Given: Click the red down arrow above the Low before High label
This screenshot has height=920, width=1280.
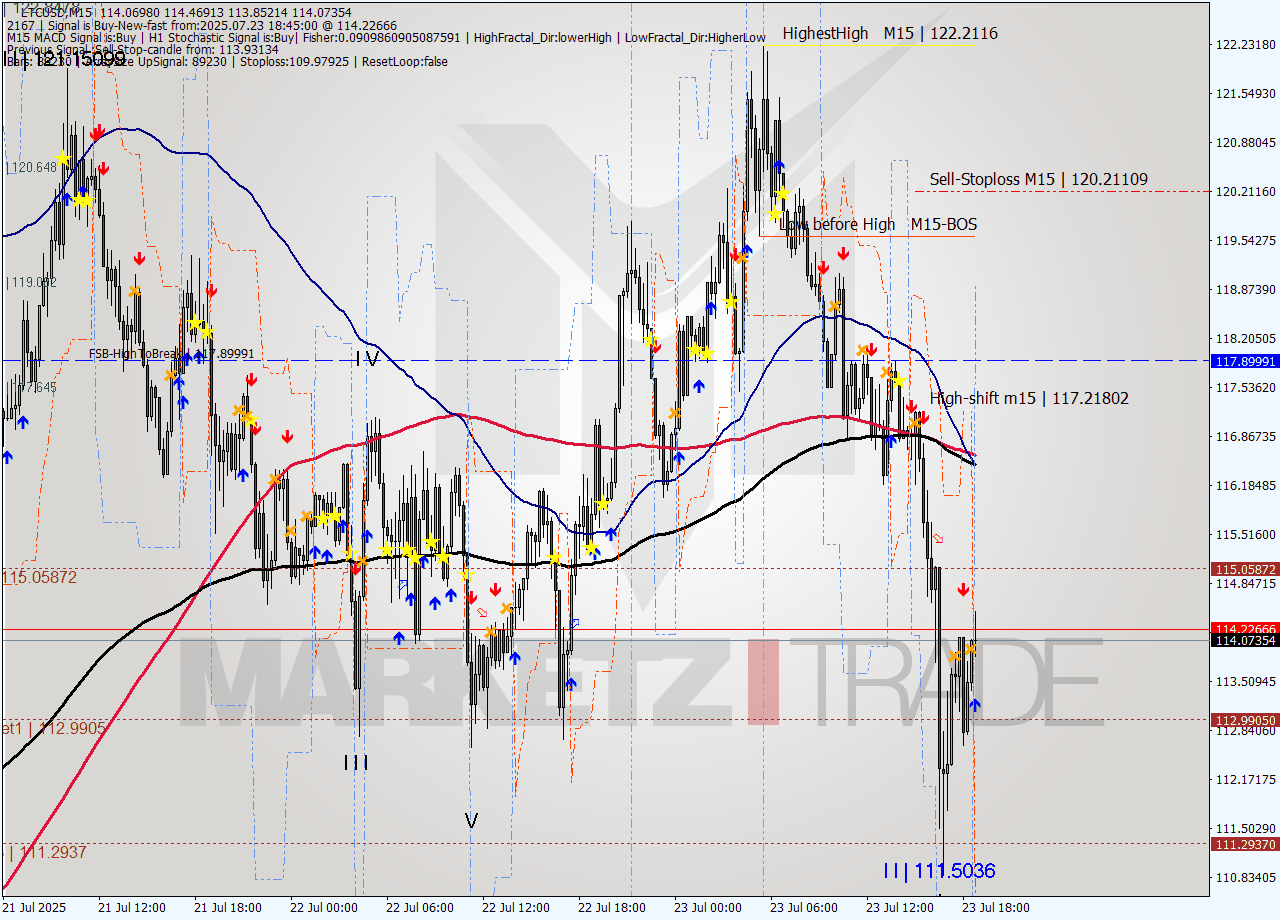Looking at the screenshot, I should pos(844,253).
